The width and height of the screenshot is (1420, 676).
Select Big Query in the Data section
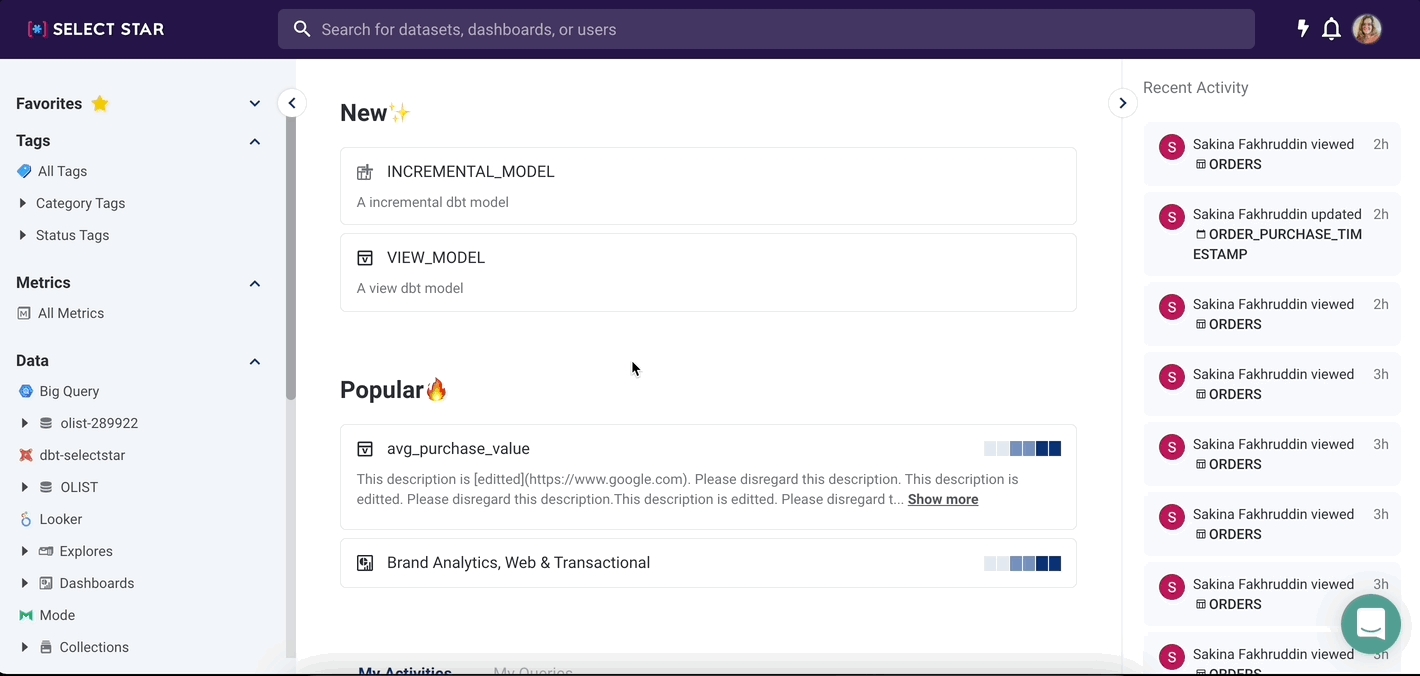point(69,391)
